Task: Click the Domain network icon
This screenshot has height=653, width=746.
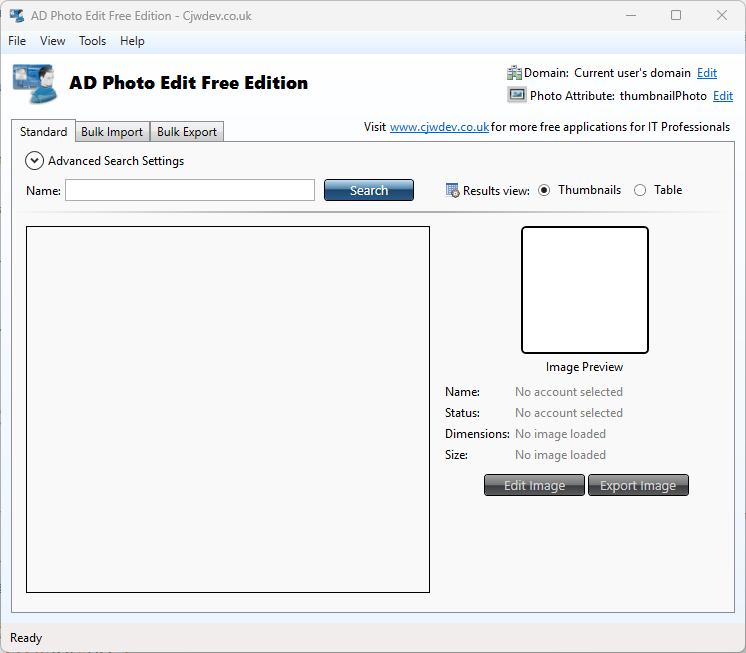Action: click(x=514, y=73)
